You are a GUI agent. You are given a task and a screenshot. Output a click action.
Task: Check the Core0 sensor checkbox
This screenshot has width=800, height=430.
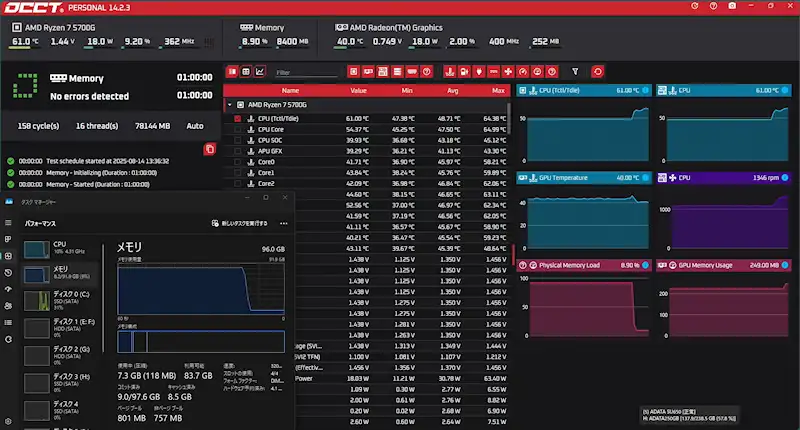pos(238,162)
